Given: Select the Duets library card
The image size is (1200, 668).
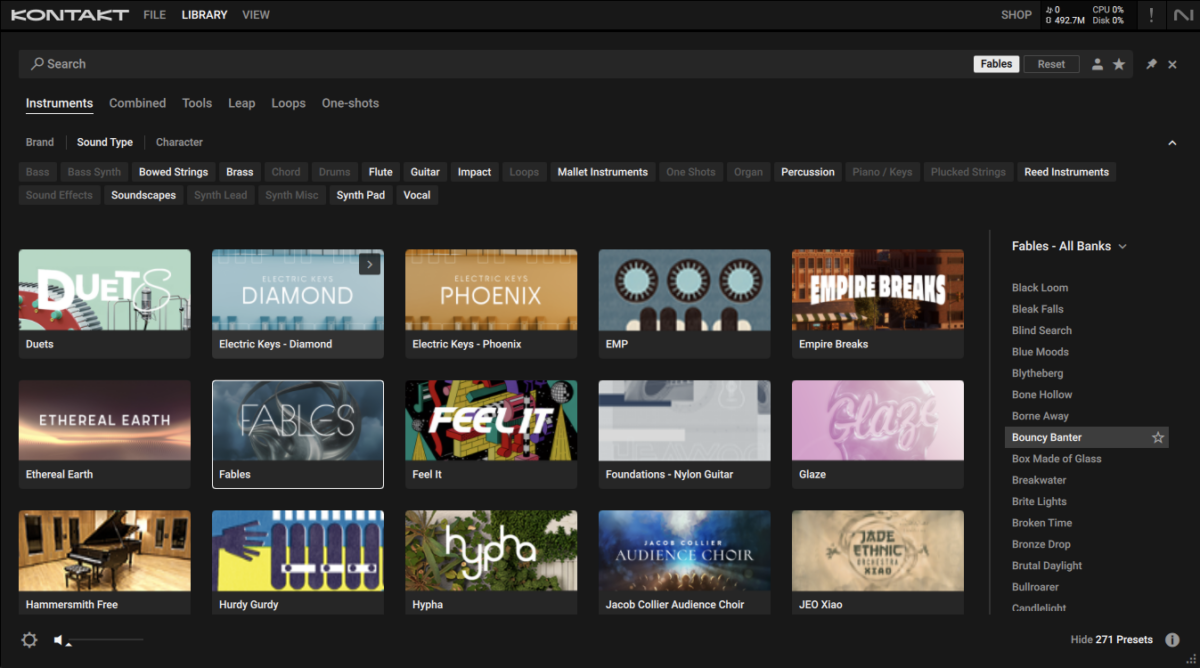Looking at the screenshot, I should (x=104, y=304).
